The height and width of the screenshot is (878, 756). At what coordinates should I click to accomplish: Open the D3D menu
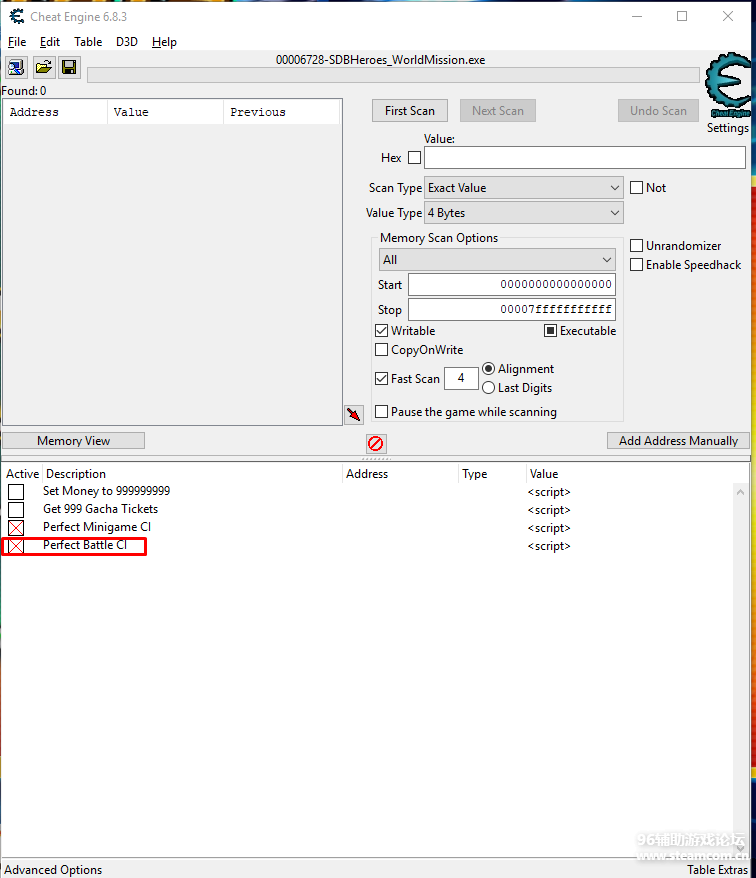[127, 42]
